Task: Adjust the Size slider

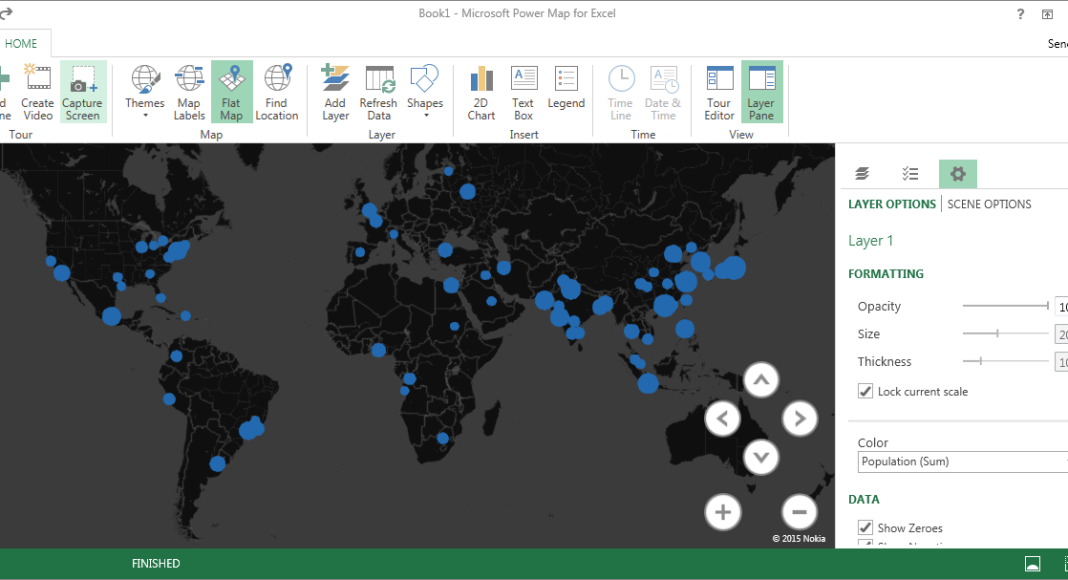Action: 1005,334
